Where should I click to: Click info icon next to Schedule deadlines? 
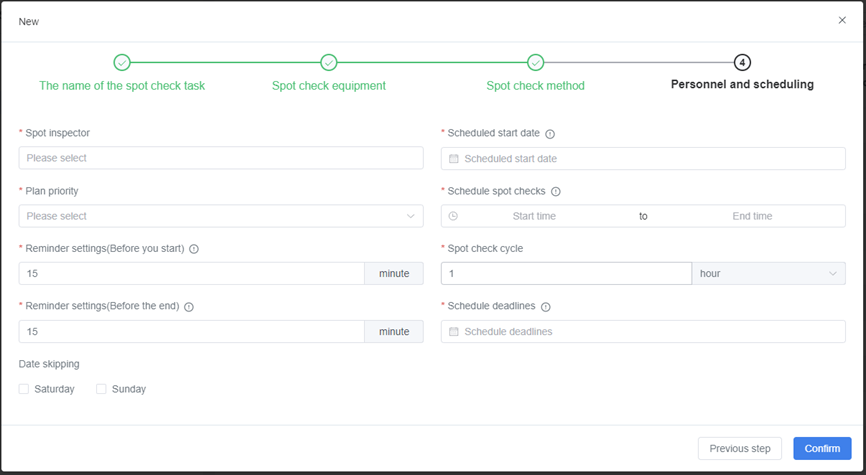546,307
